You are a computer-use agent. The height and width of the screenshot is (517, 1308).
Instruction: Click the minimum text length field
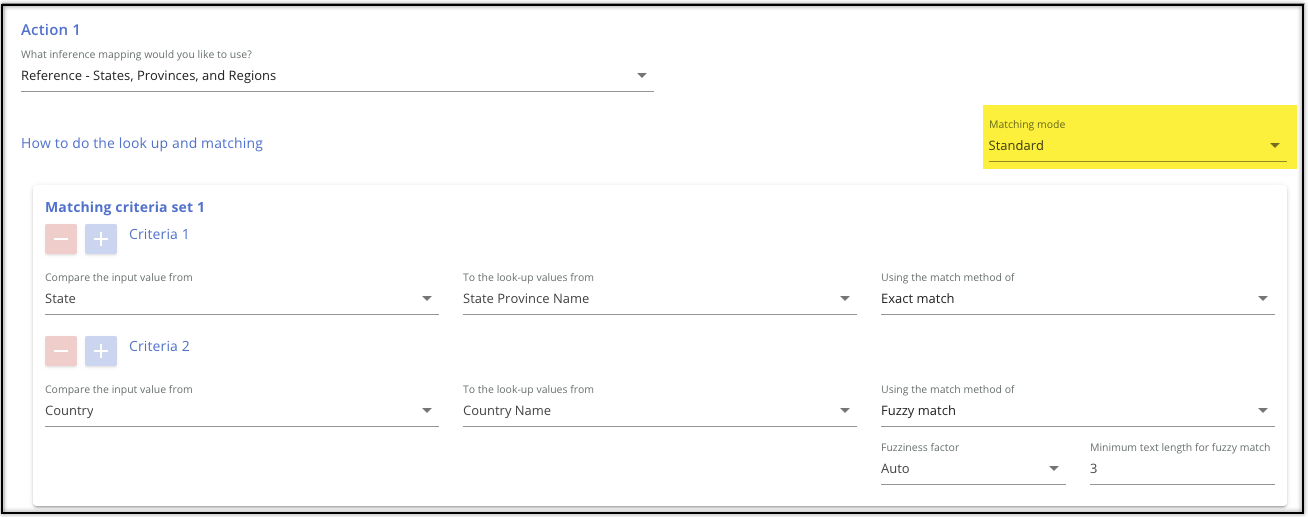pyautogui.click(x=1182, y=469)
